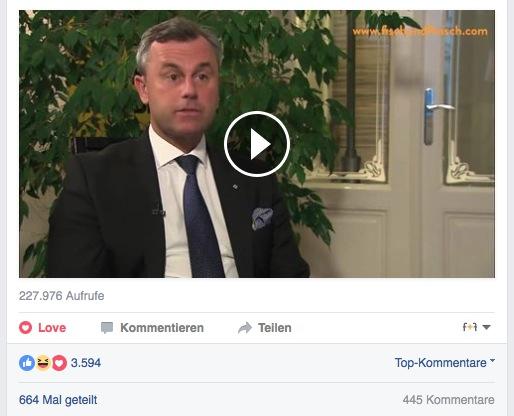
Task: Click the Love heart reaction icon
Action: point(25,328)
